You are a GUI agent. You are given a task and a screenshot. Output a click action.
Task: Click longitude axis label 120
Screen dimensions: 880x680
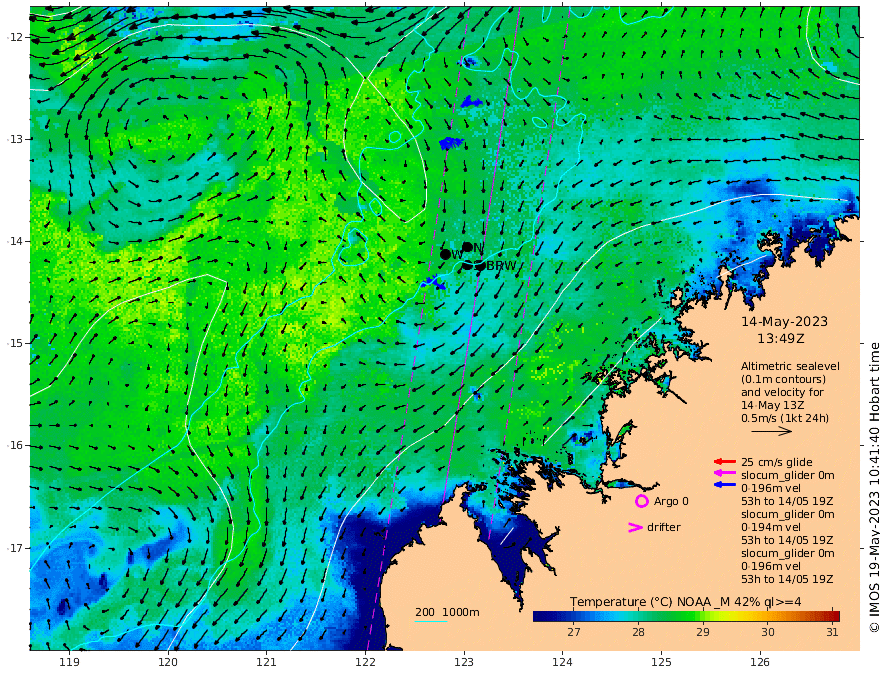pyautogui.click(x=168, y=663)
